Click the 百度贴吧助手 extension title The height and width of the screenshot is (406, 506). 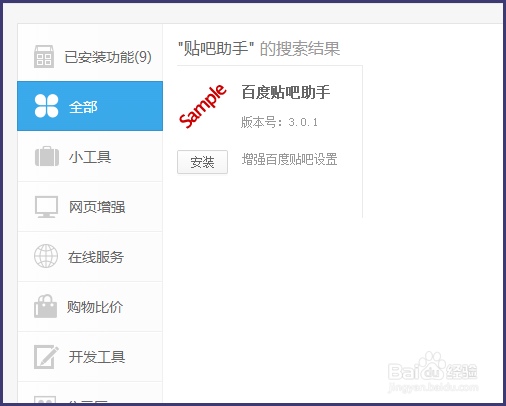click(x=286, y=92)
